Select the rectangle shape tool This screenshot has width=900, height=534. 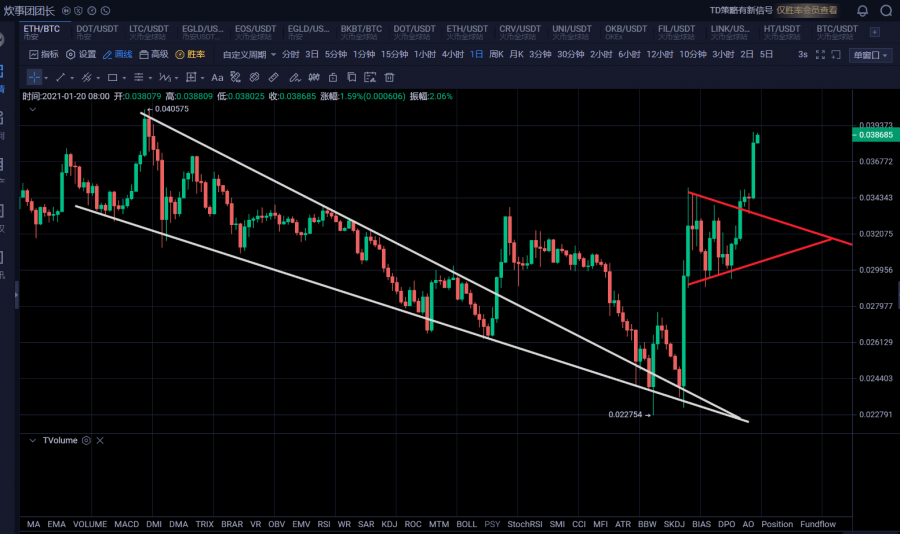point(112,77)
